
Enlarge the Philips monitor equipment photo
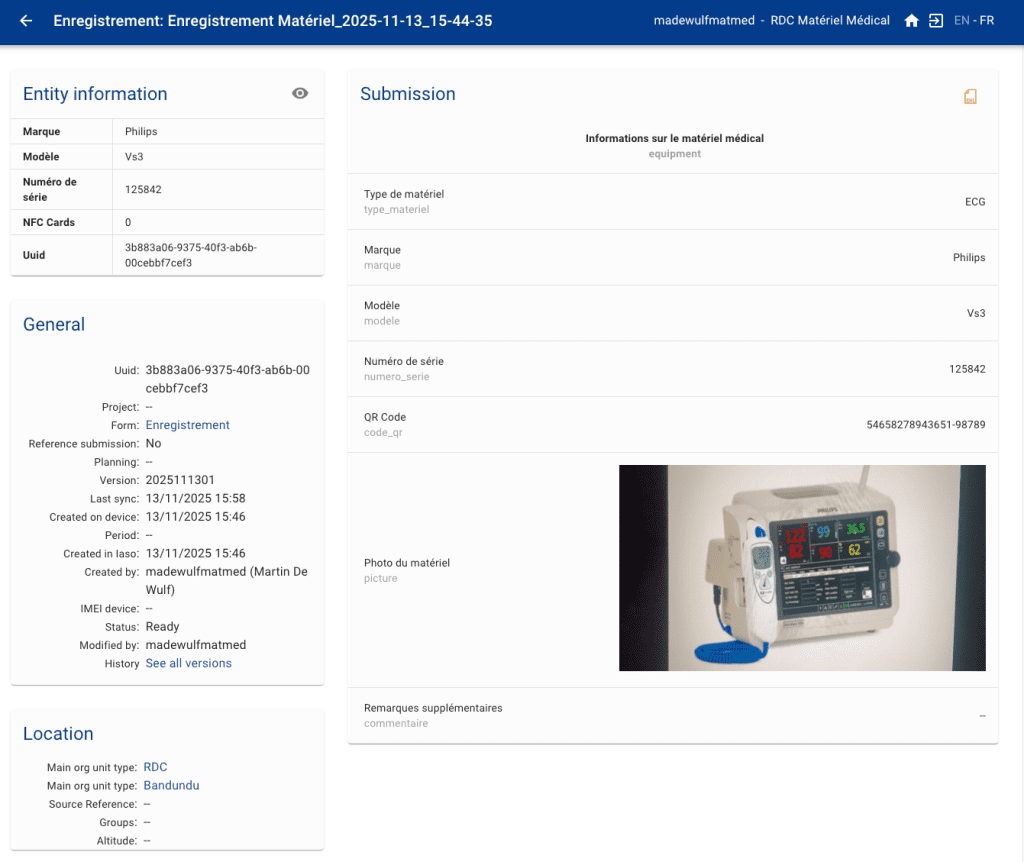point(802,567)
